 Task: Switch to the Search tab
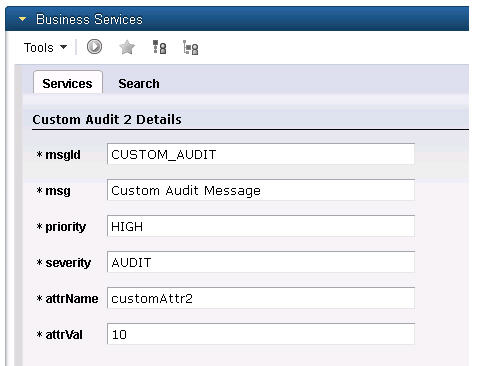139,83
